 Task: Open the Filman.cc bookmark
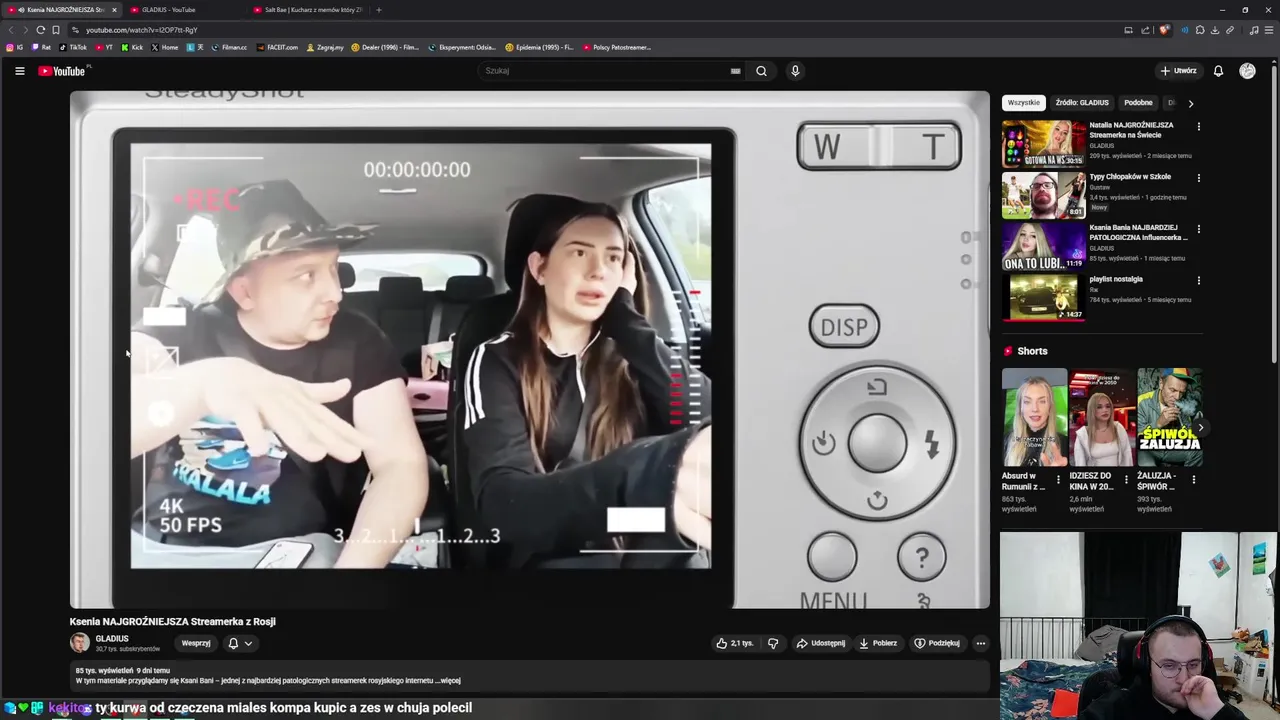tap(229, 47)
